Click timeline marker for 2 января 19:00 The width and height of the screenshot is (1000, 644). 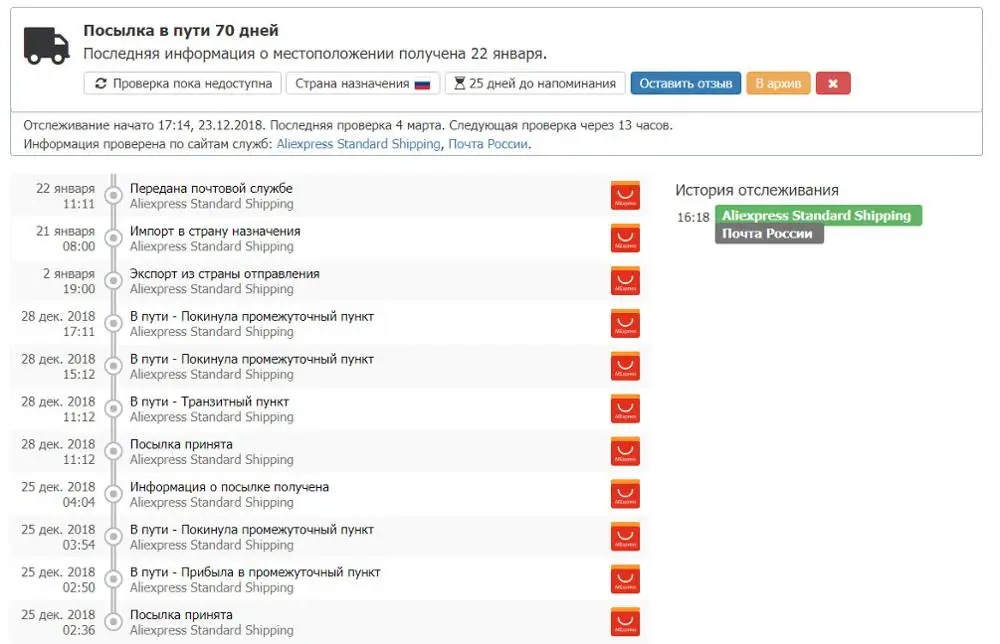pyautogui.click(x=114, y=281)
